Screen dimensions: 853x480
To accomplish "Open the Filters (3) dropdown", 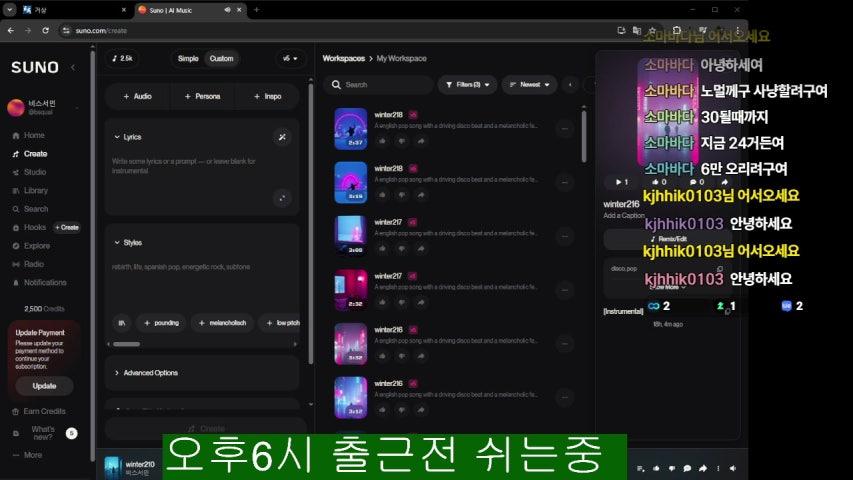I will [467, 85].
